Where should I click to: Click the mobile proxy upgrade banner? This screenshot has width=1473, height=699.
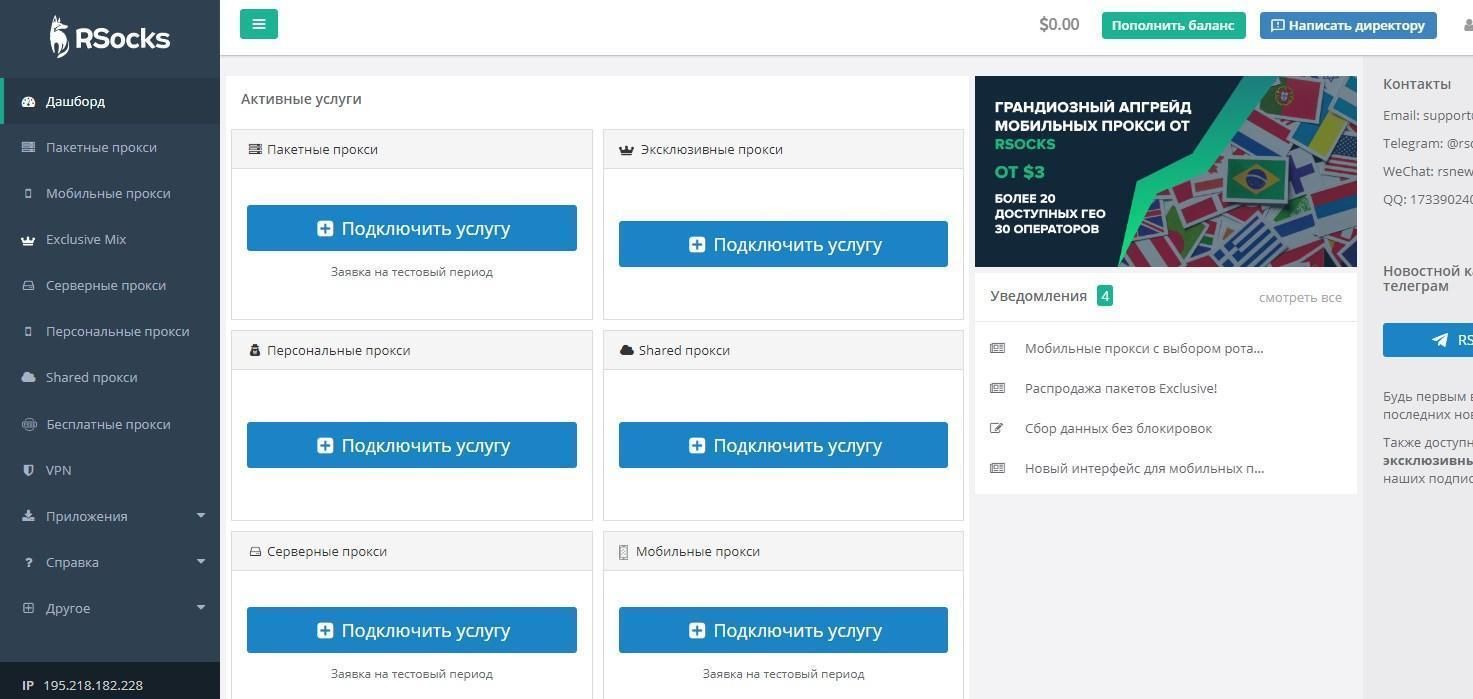click(x=1166, y=172)
